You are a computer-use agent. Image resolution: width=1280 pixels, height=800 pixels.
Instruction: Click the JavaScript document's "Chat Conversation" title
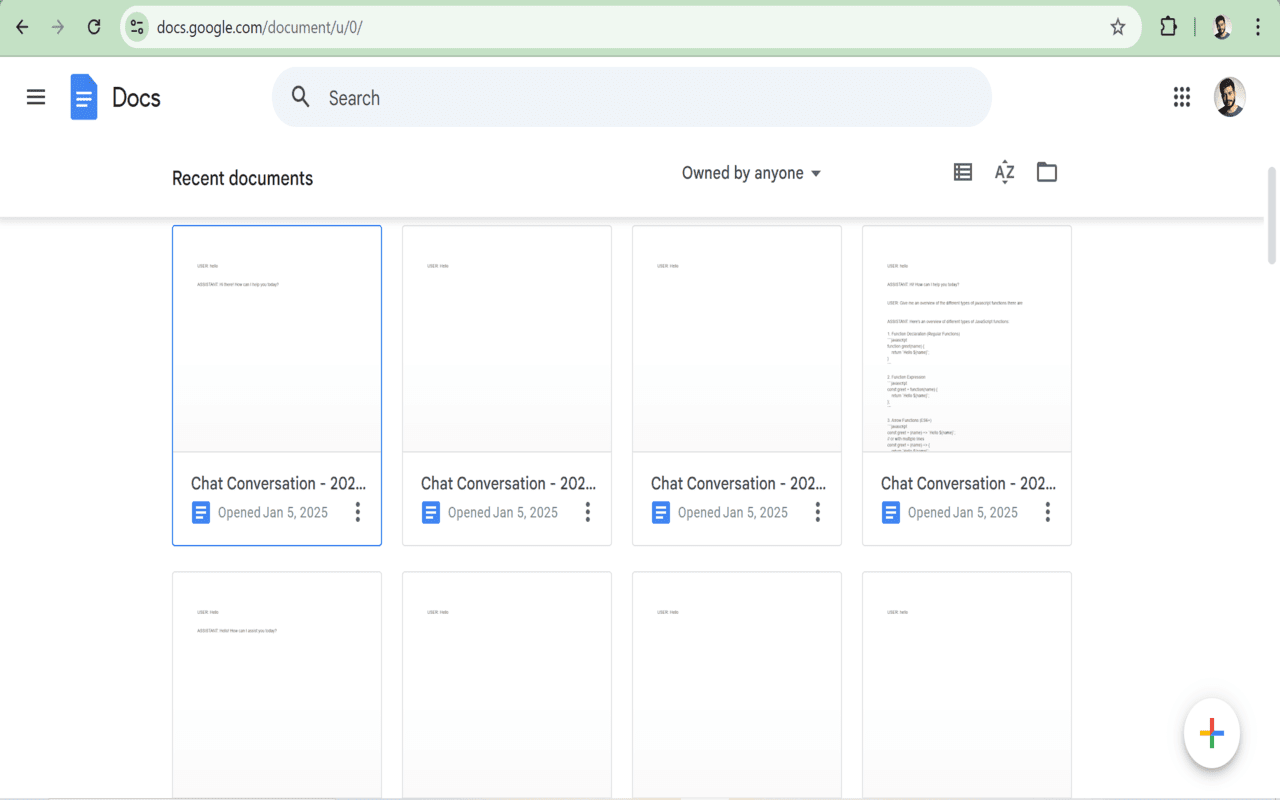coord(968,483)
